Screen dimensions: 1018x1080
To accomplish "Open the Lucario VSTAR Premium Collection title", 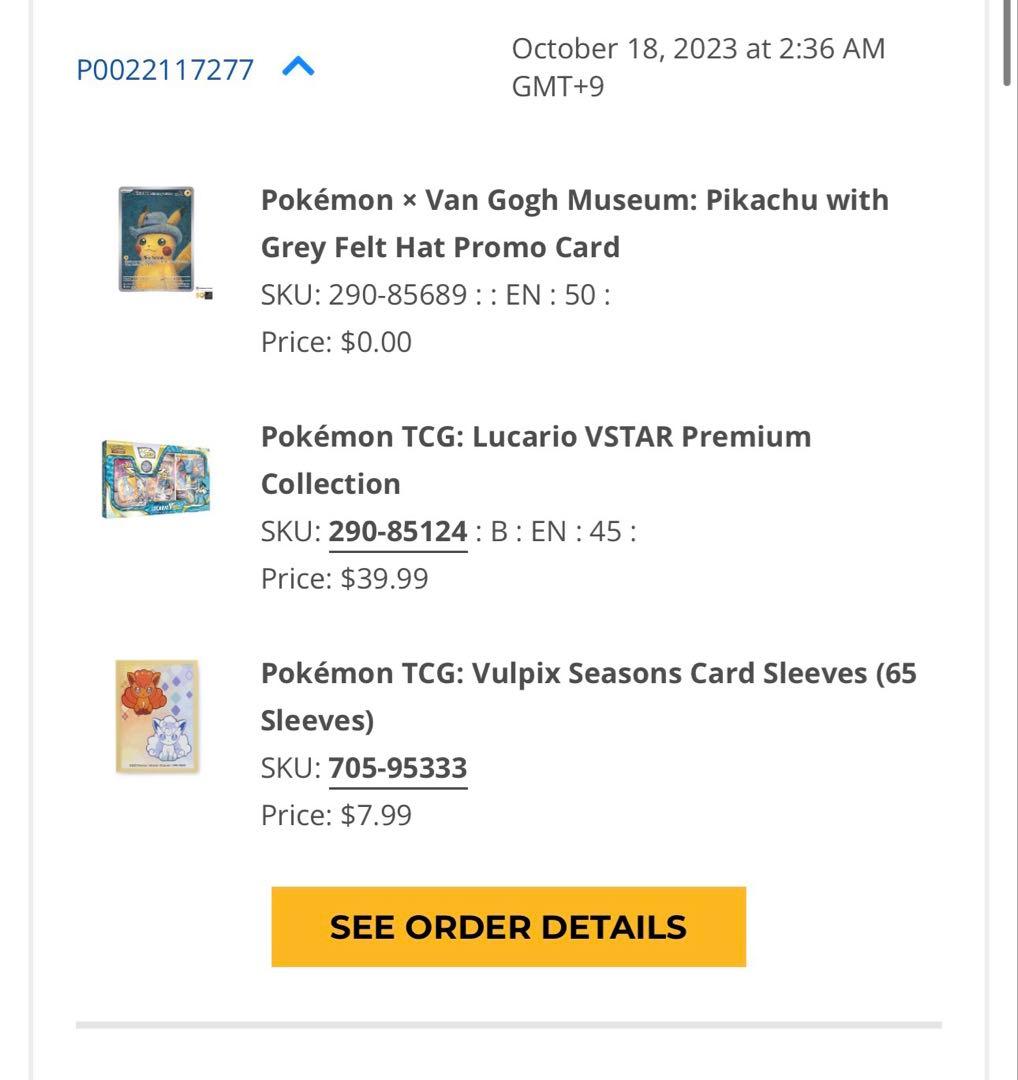I will click(x=535, y=460).
